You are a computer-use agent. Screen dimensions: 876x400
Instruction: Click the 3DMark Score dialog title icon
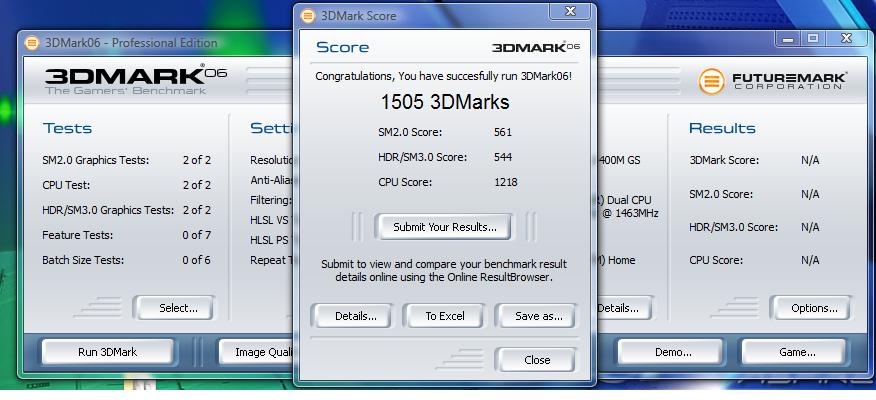308,16
